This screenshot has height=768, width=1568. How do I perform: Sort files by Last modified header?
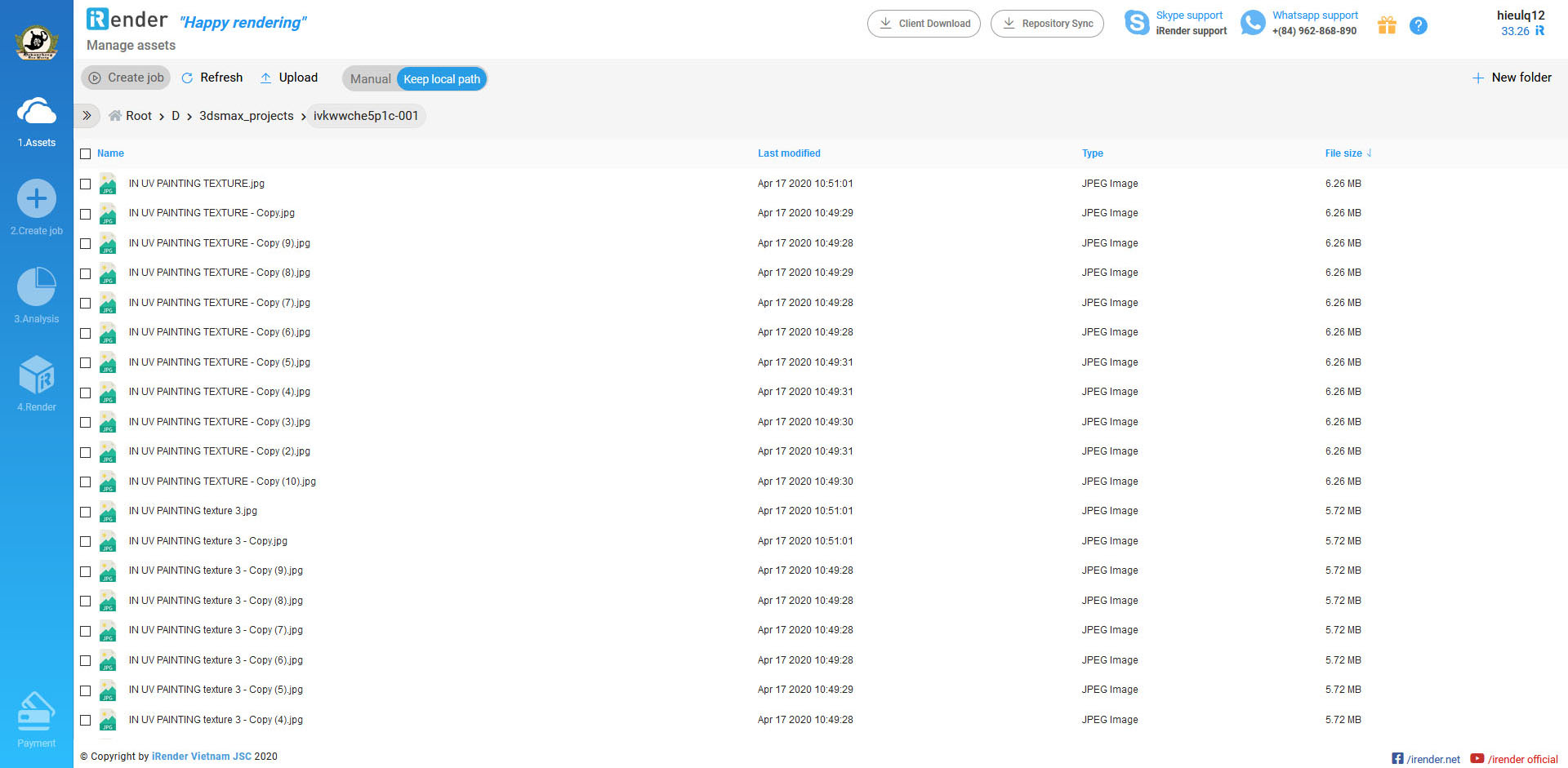[x=789, y=153]
